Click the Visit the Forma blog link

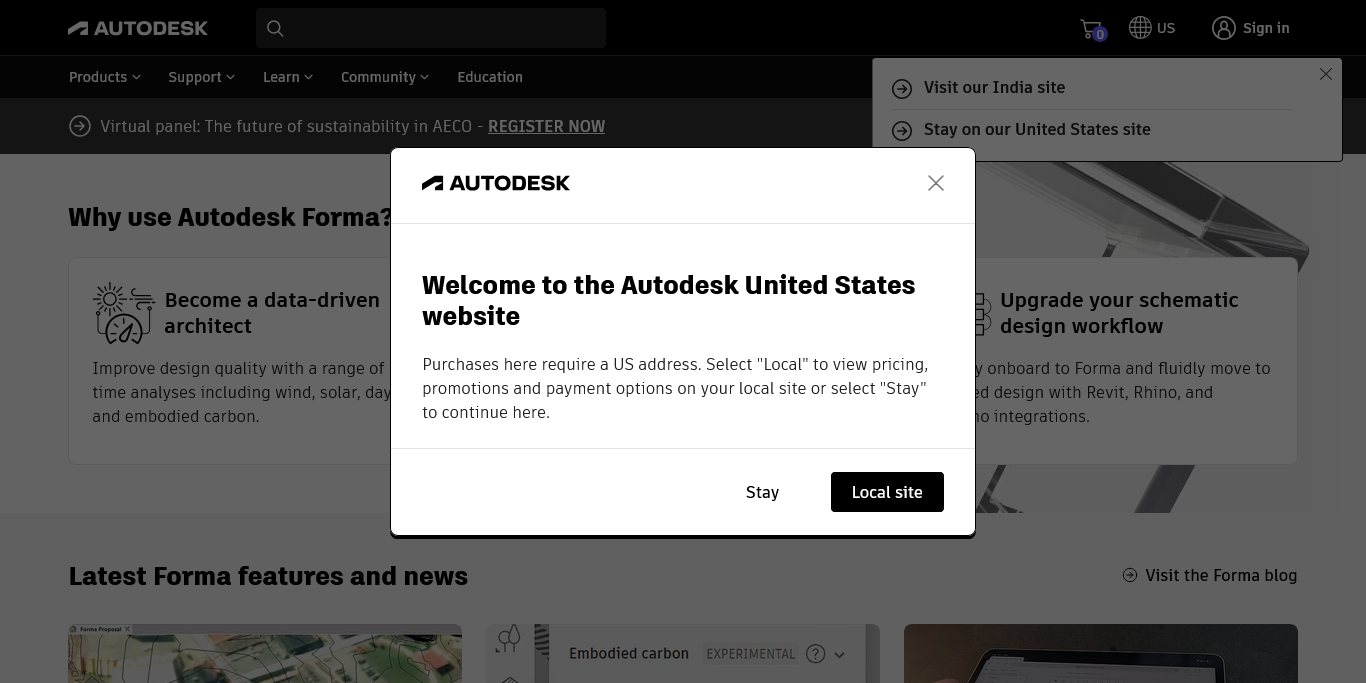[x=1221, y=575]
